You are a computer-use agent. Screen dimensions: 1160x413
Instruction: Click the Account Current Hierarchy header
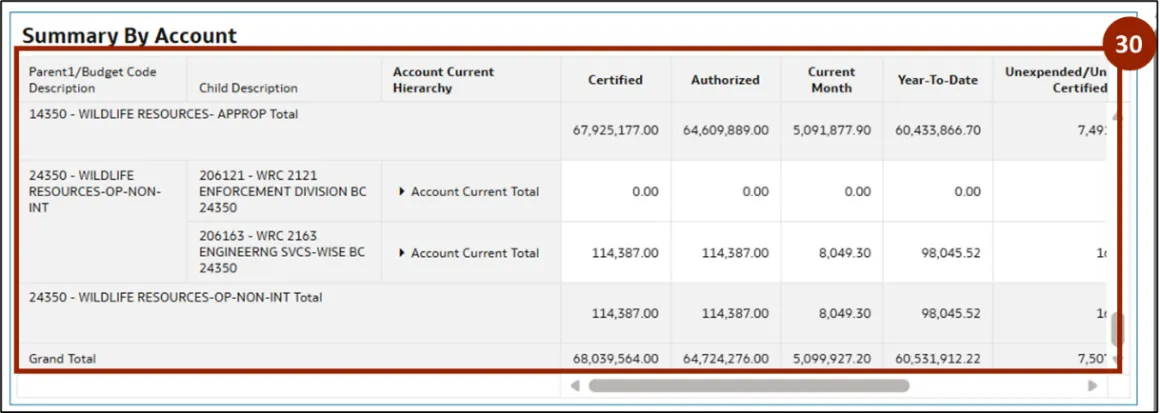pyautogui.click(x=443, y=80)
